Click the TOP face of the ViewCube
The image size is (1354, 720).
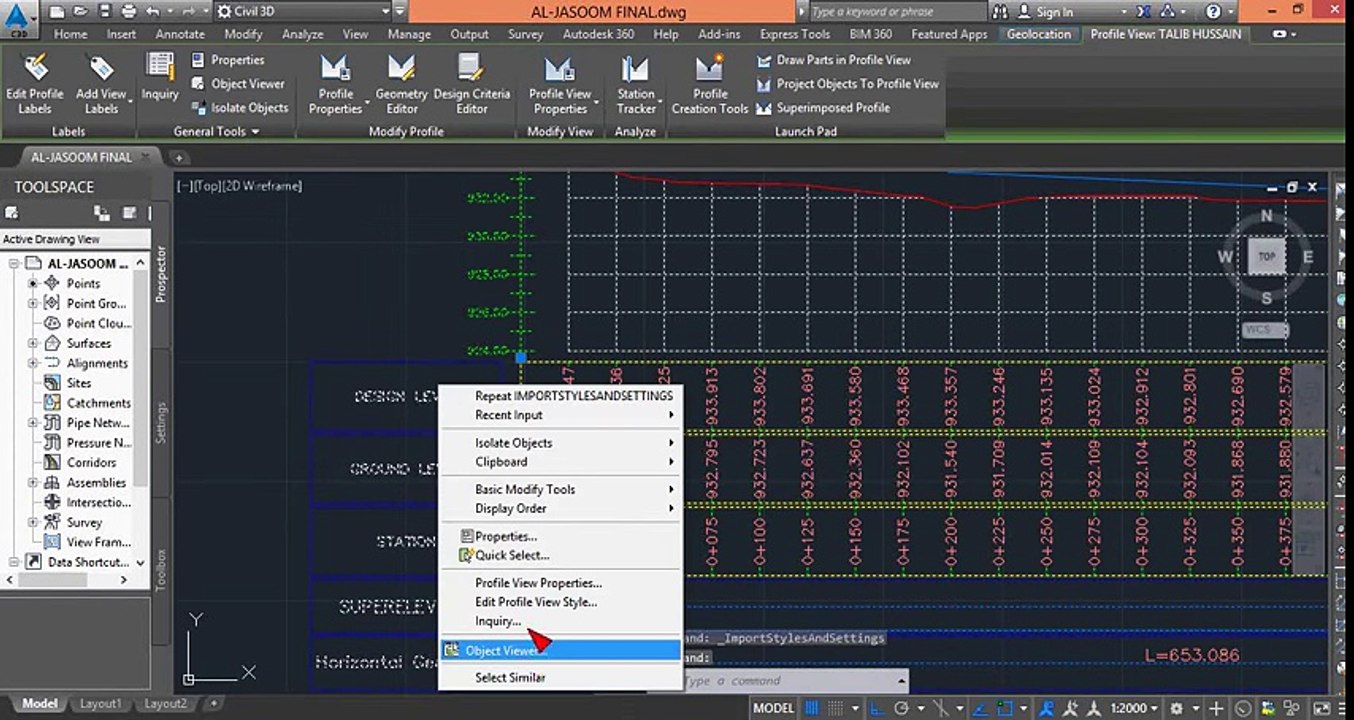(1267, 257)
